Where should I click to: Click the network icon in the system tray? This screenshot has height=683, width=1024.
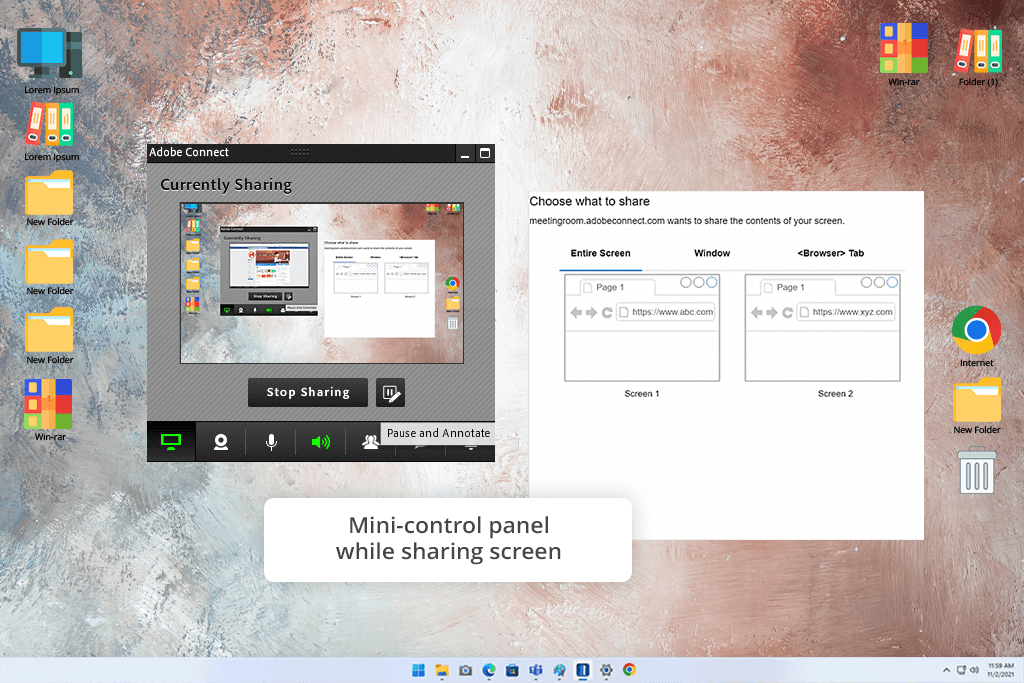[x=961, y=671]
